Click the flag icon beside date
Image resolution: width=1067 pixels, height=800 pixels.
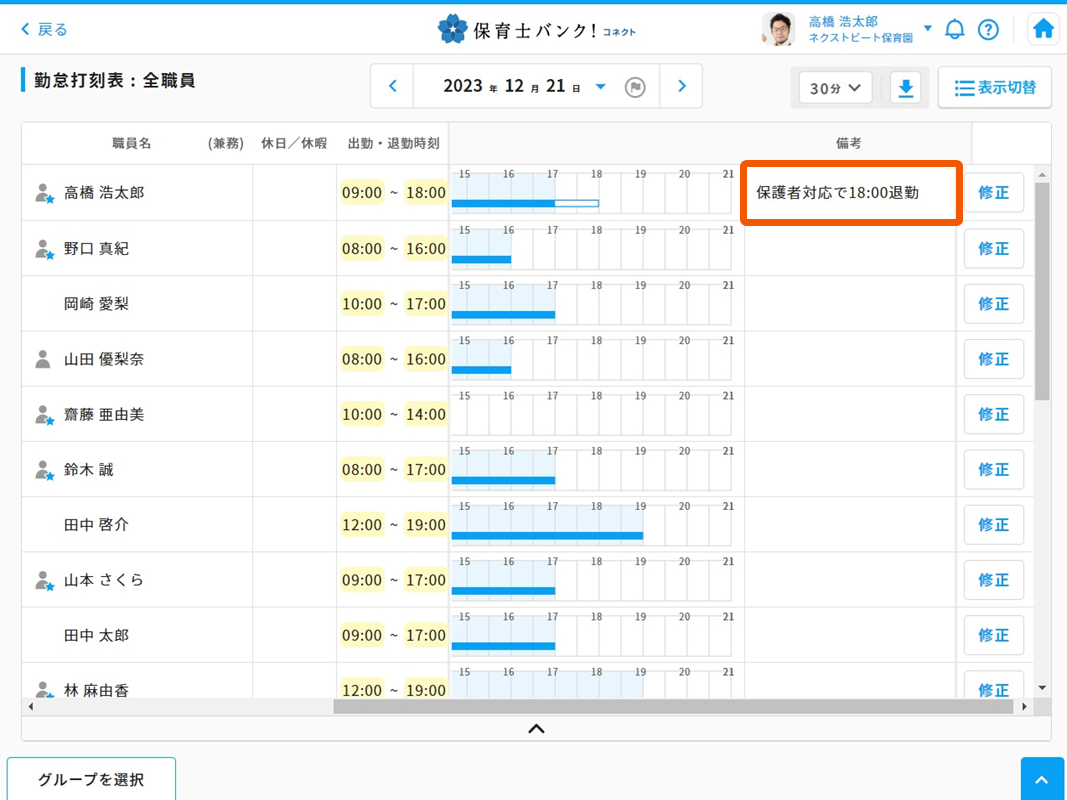635,87
